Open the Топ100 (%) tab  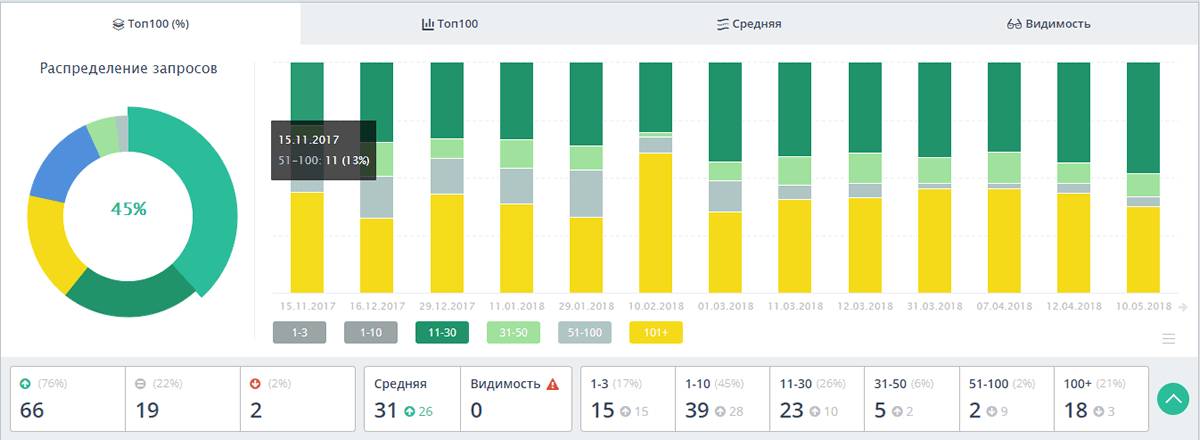pos(150,24)
